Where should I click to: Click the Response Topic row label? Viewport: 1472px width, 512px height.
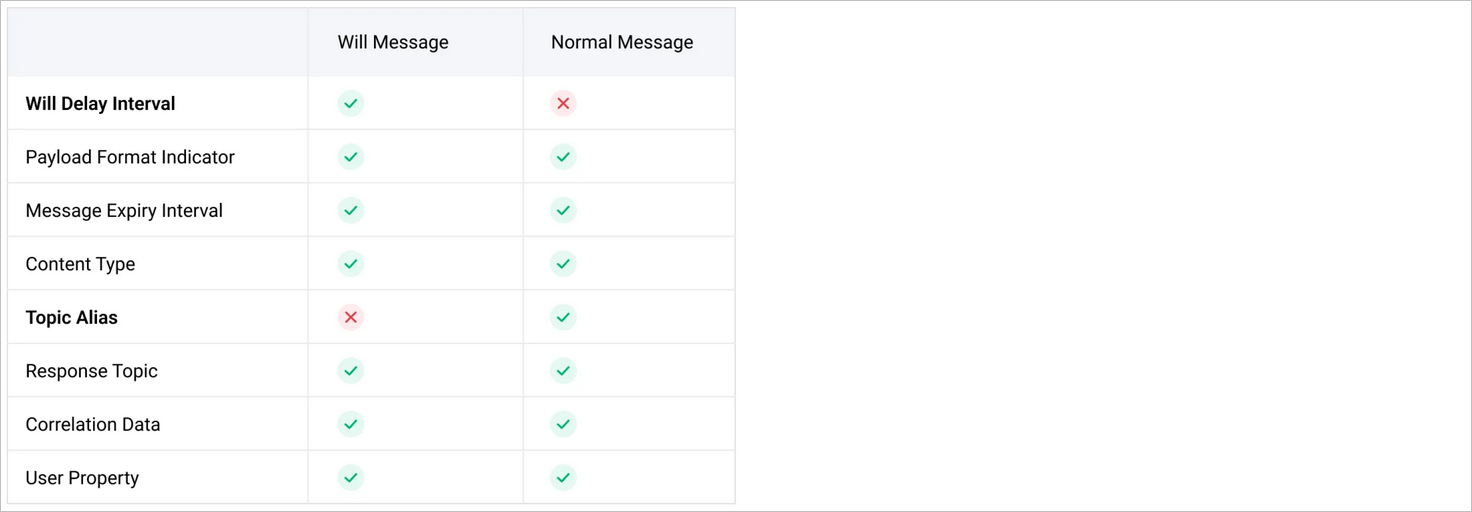pyautogui.click(x=92, y=371)
